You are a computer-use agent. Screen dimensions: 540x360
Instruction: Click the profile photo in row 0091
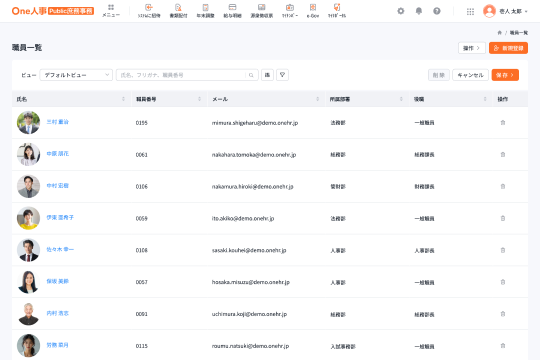click(29, 314)
